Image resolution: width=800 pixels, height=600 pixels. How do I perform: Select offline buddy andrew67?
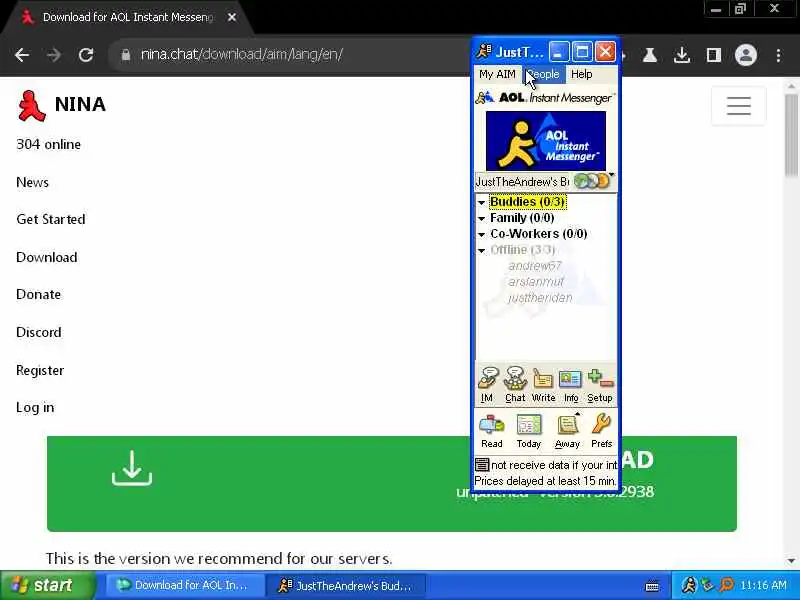click(x=534, y=266)
